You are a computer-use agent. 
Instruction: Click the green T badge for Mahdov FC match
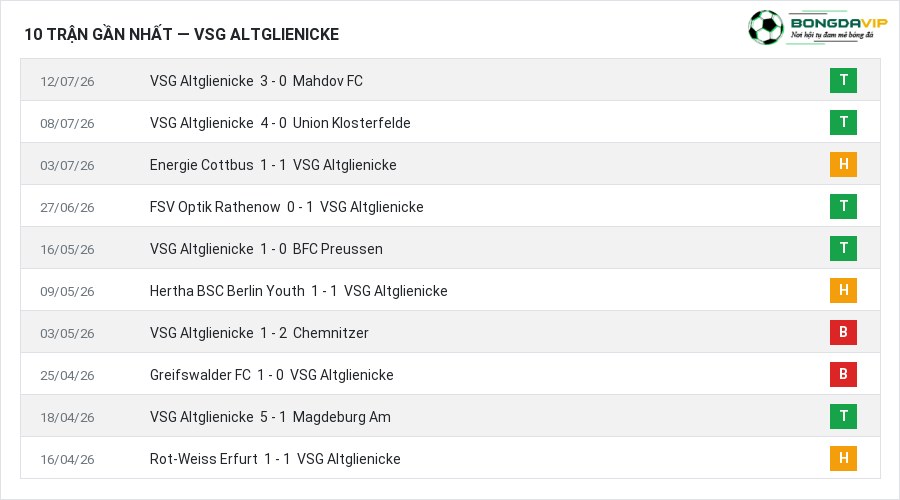pos(843,80)
